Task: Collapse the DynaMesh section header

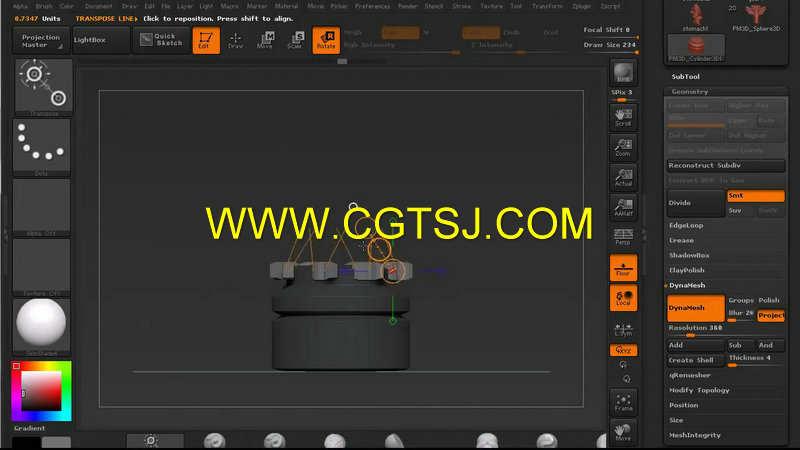Action: coord(687,285)
